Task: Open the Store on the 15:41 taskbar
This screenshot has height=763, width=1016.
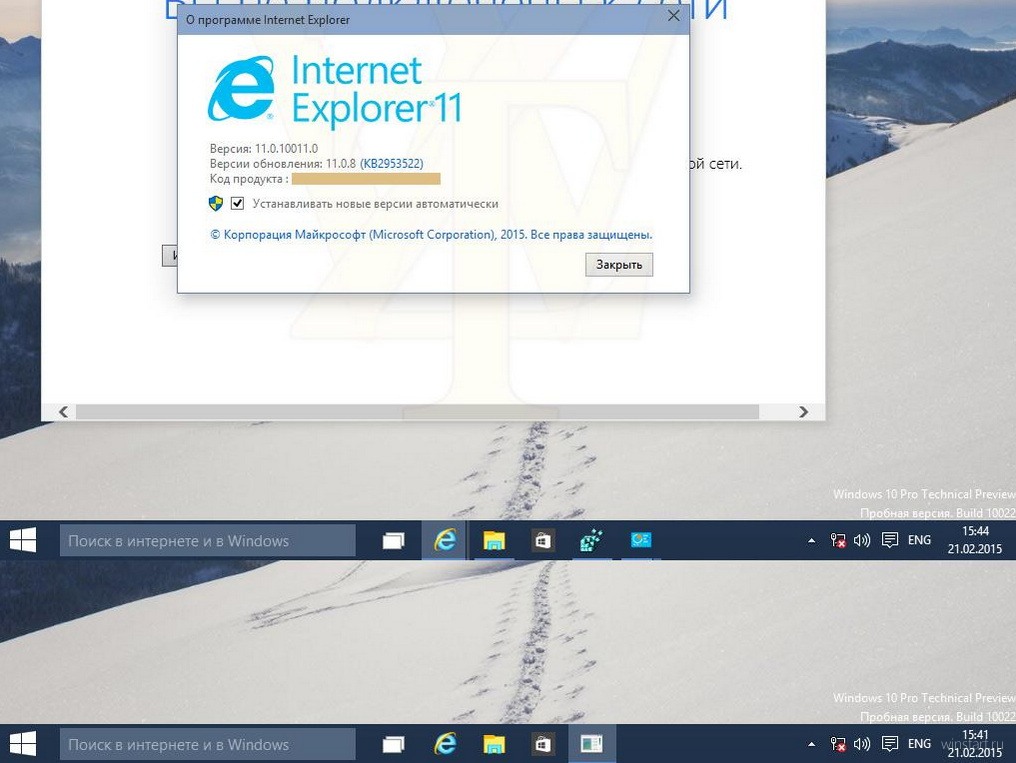Action: click(542, 744)
